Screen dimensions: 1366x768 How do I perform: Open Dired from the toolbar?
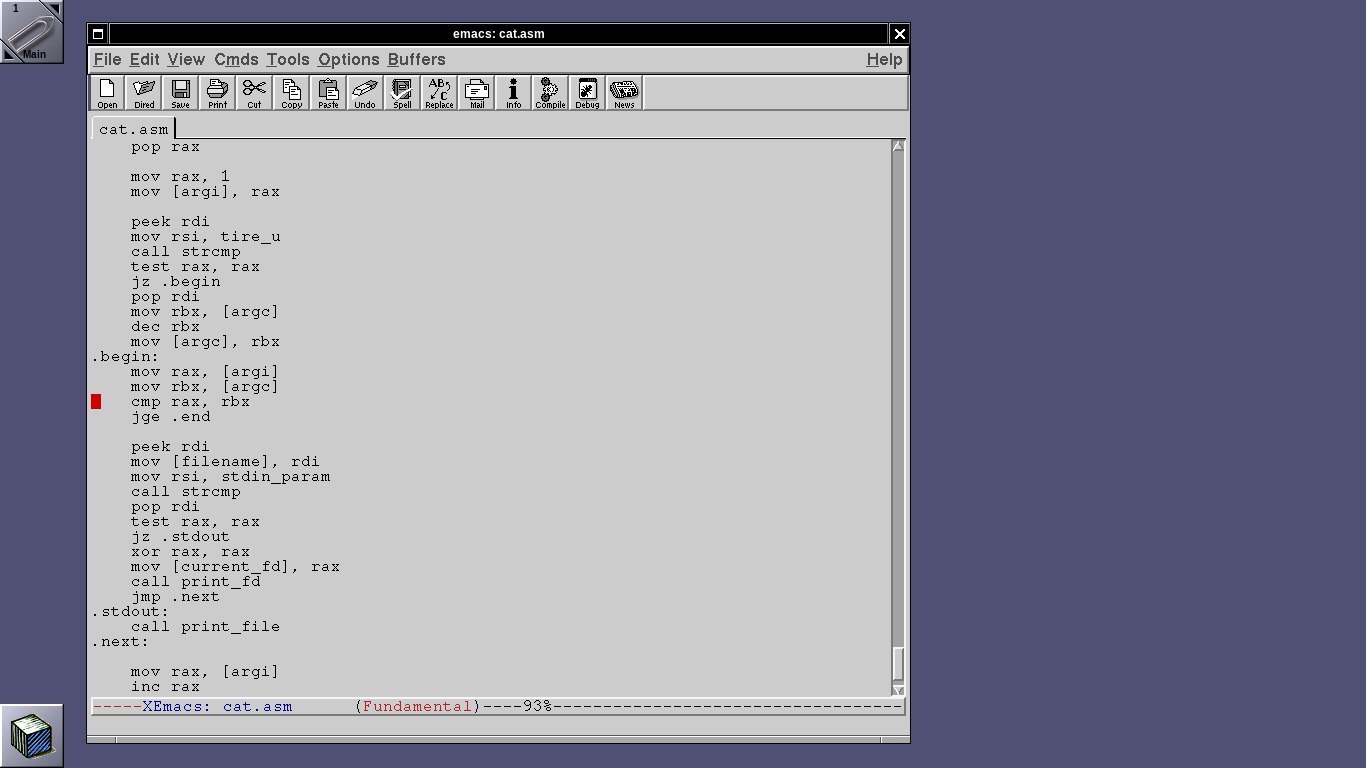(144, 93)
